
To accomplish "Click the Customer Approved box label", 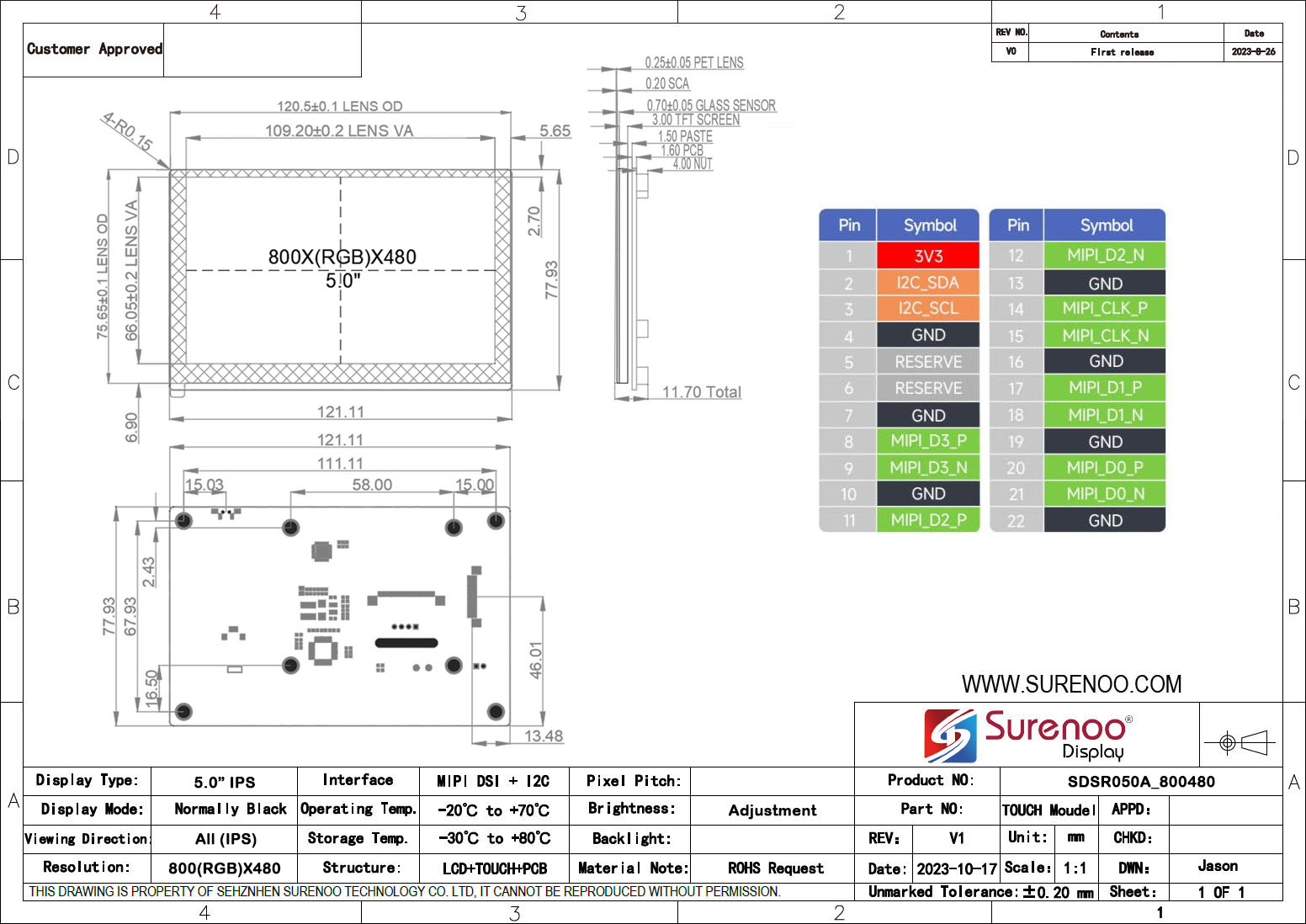I will click(94, 50).
